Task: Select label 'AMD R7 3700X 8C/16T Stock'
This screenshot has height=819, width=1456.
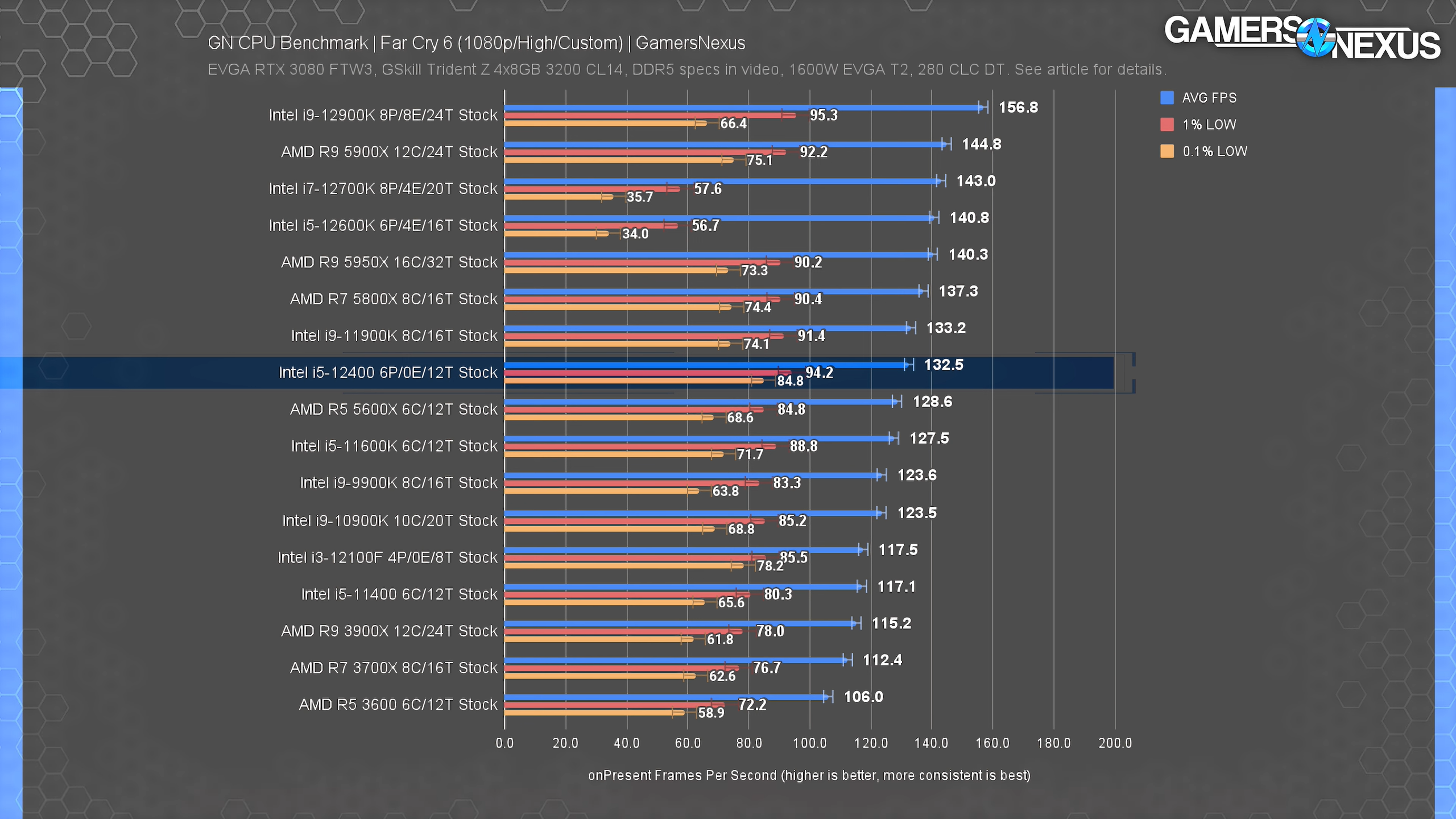Action: click(394, 668)
